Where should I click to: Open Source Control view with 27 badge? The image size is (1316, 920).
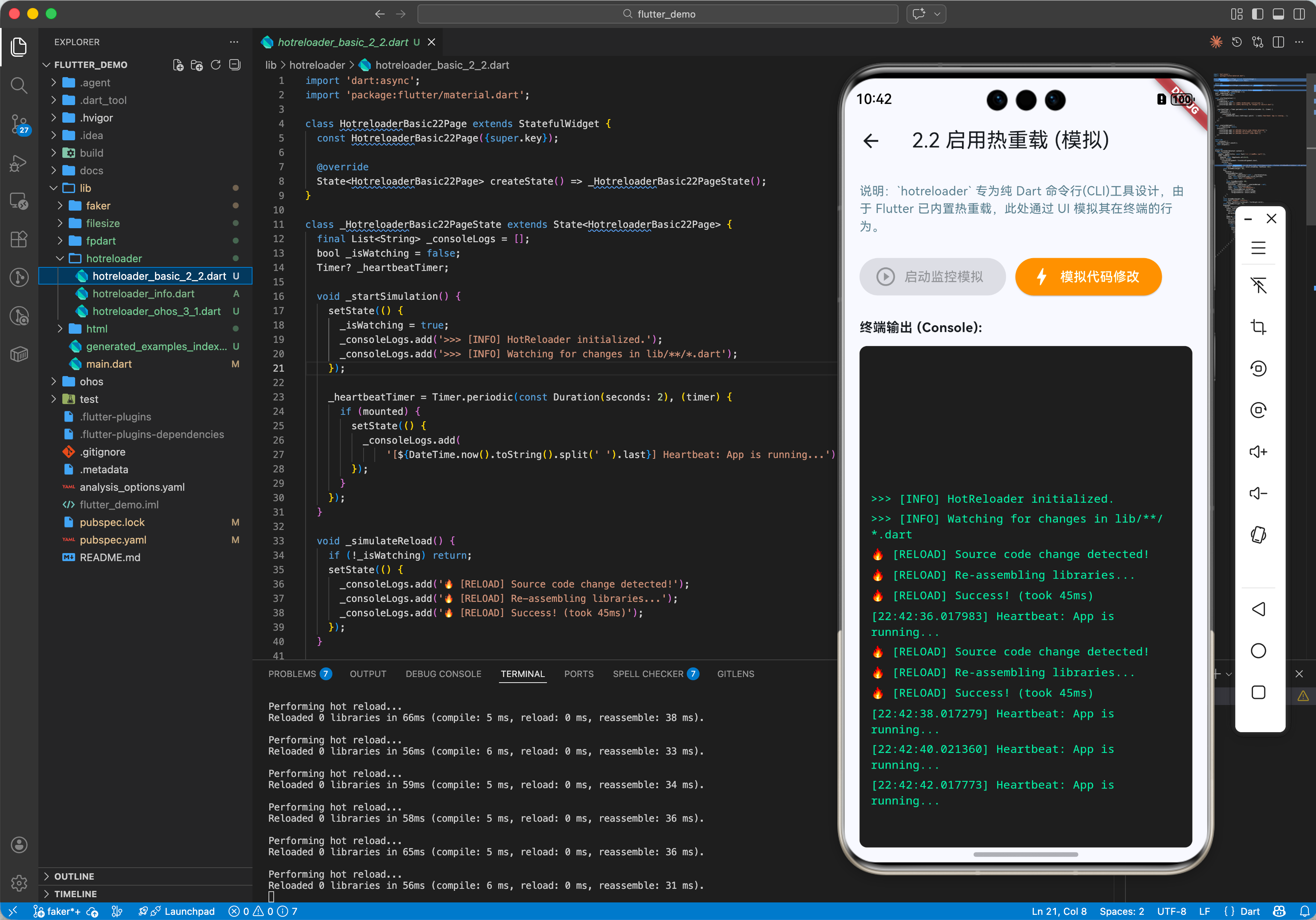19,123
